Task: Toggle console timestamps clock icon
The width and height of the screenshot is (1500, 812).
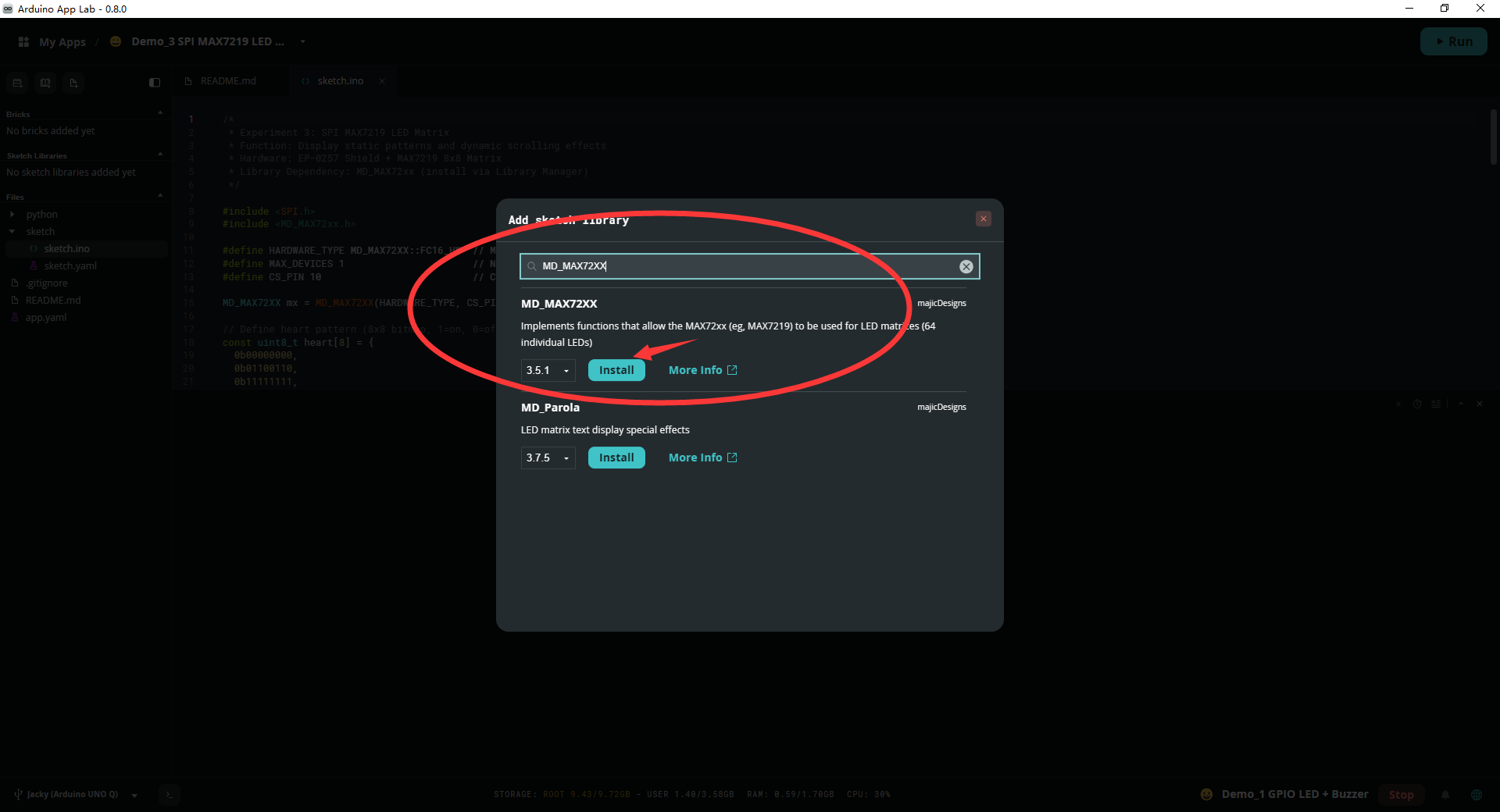Action: coord(1417,404)
